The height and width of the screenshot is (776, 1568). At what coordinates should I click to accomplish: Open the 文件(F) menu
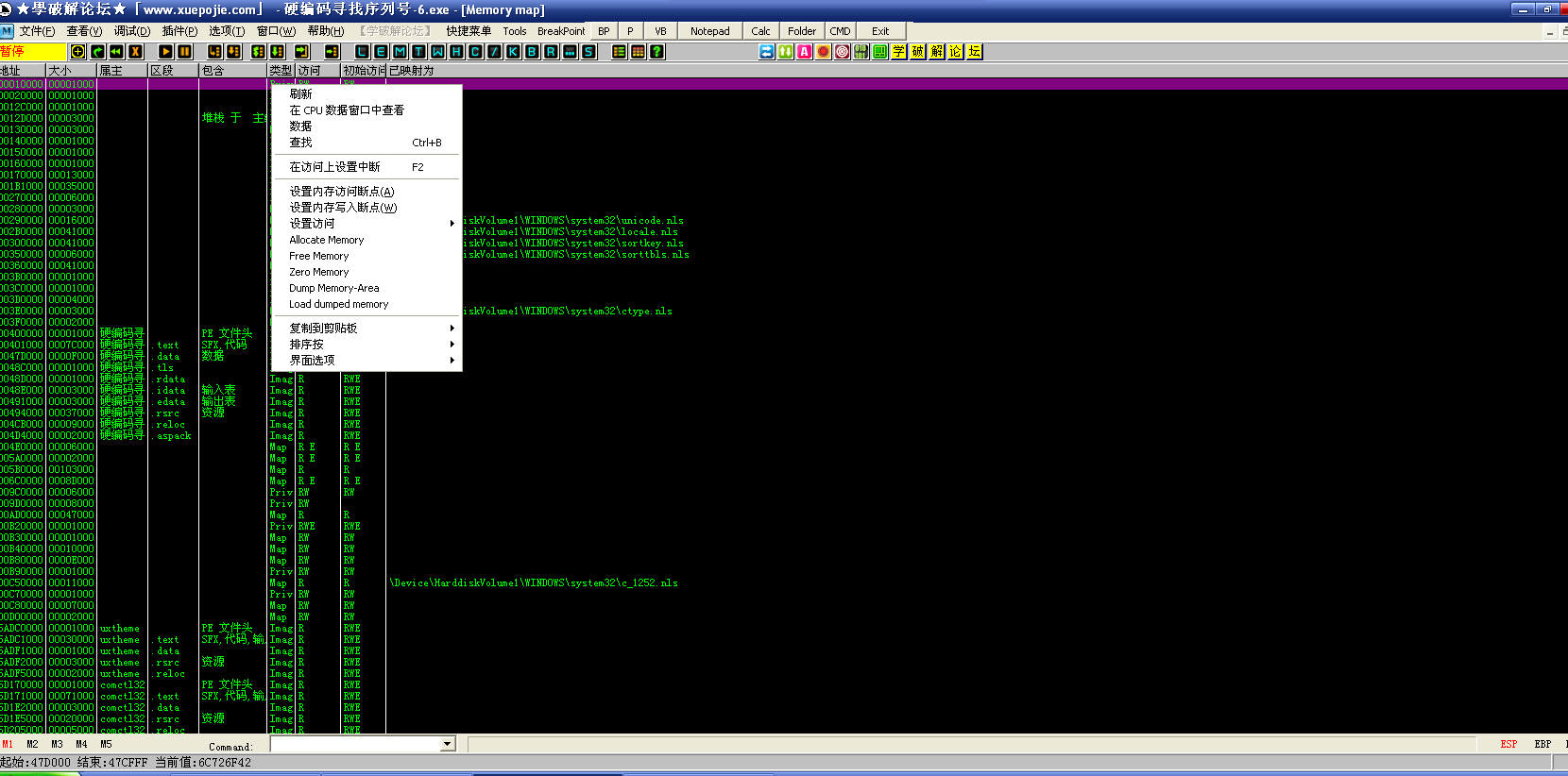(x=37, y=31)
